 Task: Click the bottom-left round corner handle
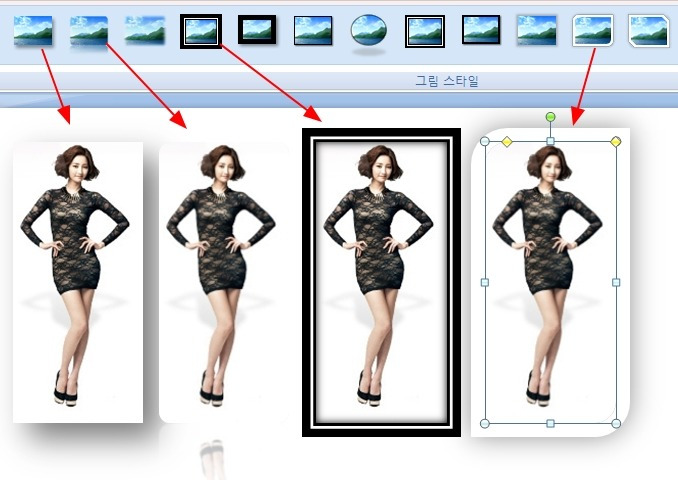click(485, 423)
